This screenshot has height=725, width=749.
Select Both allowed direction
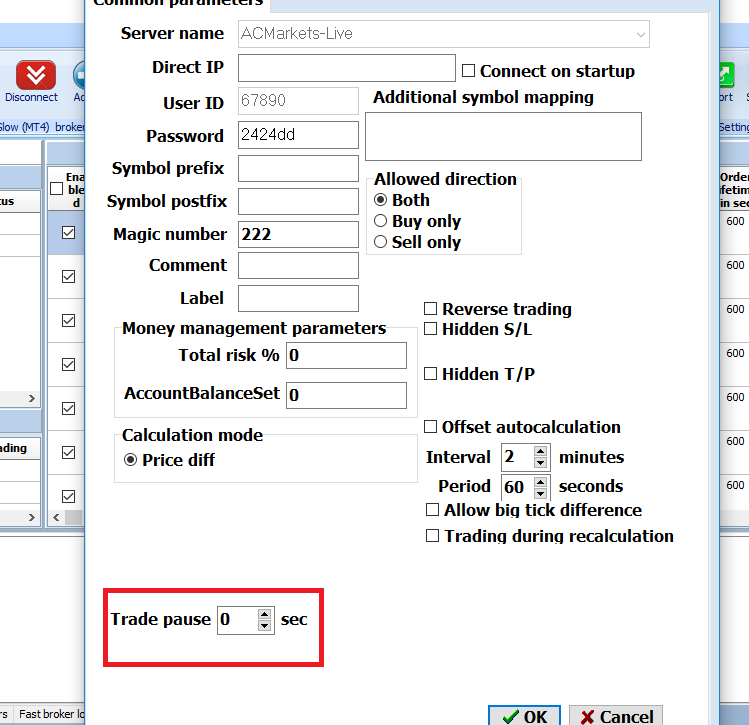tap(380, 200)
